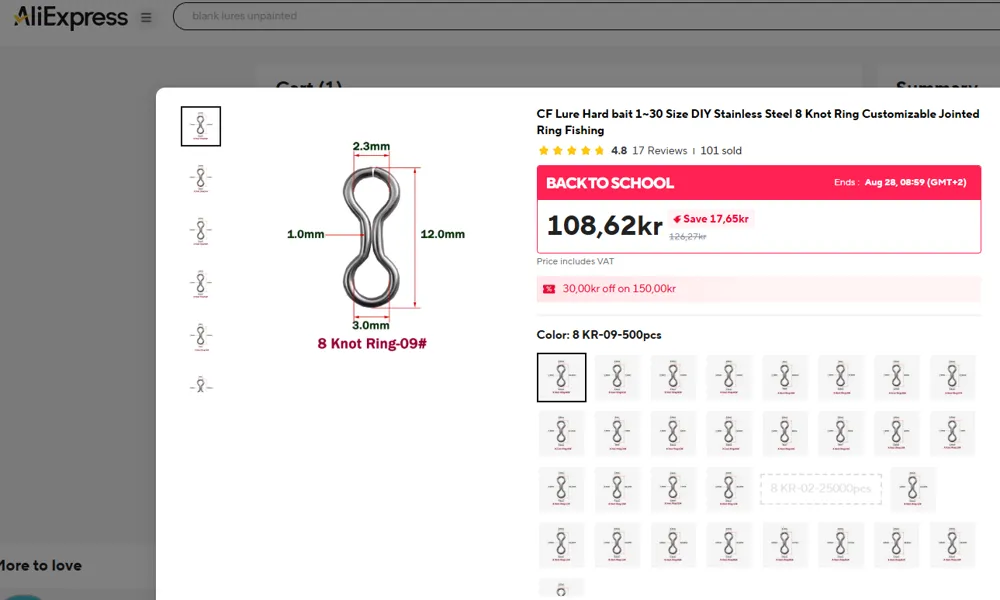Screen dimensions: 1000x600
Task: Click the coupon icon for 30,00kr off
Action: coord(548,289)
